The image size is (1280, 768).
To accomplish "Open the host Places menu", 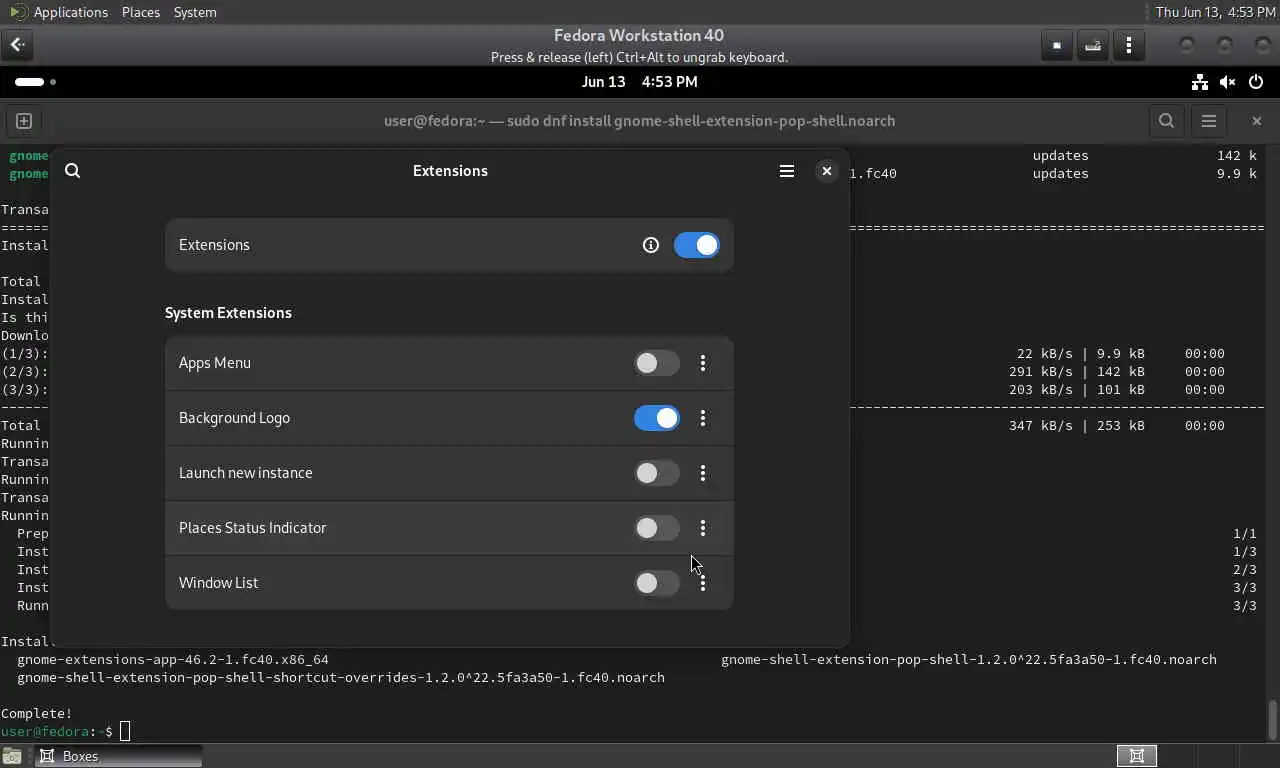I will point(141,12).
